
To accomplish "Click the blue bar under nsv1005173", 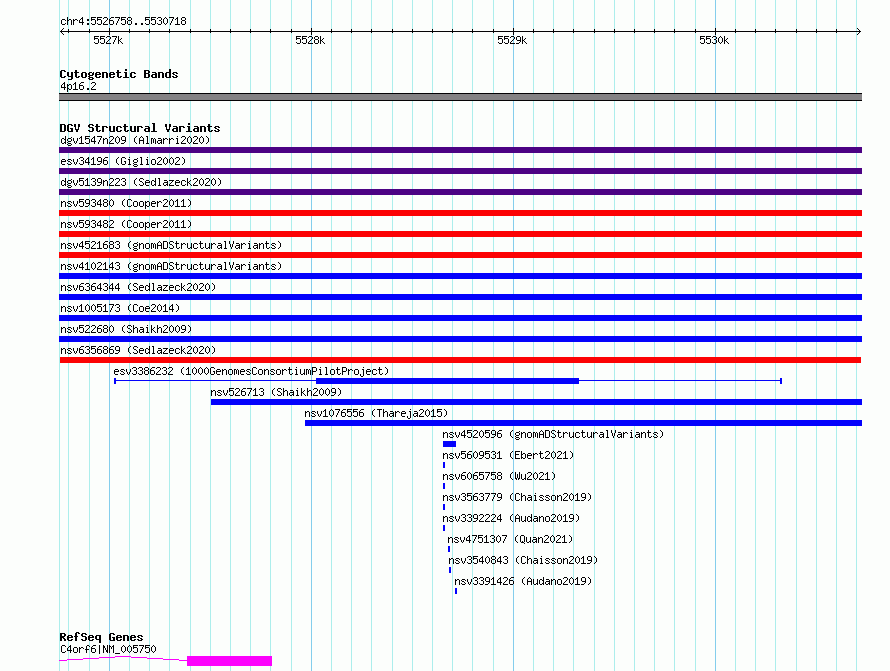I will point(460,318).
